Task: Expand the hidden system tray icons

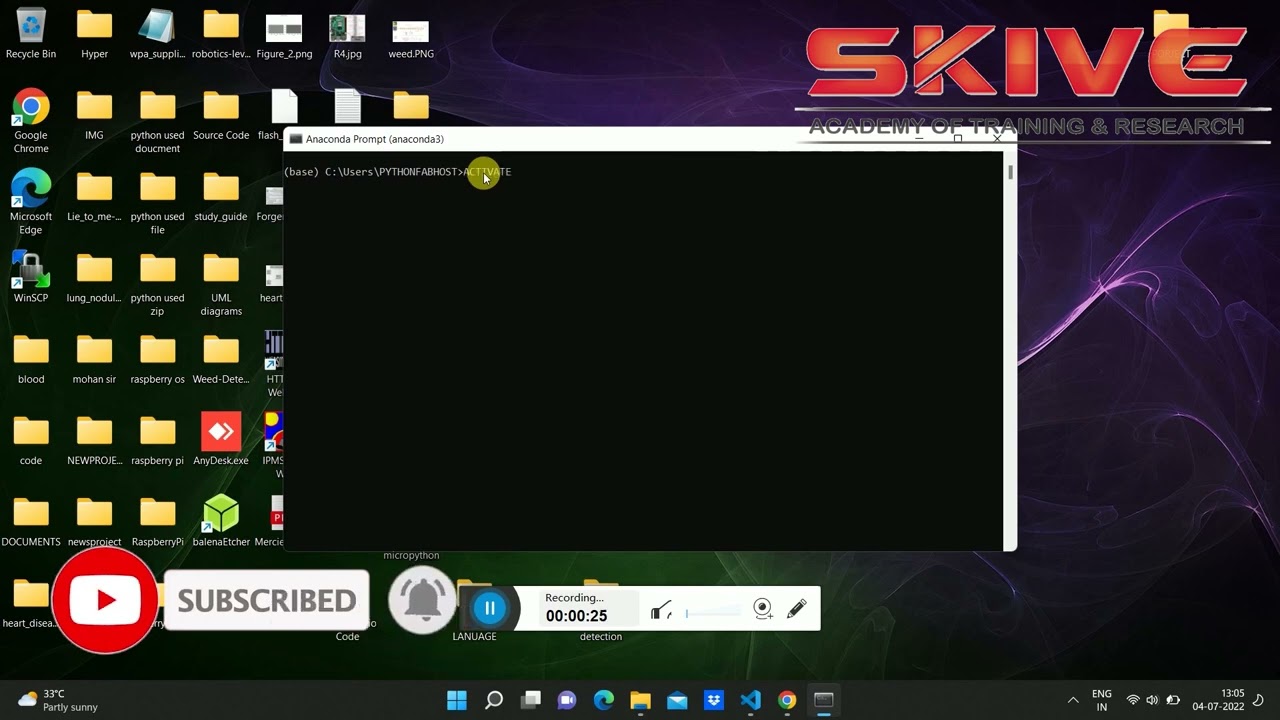Action: click(1073, 700)
